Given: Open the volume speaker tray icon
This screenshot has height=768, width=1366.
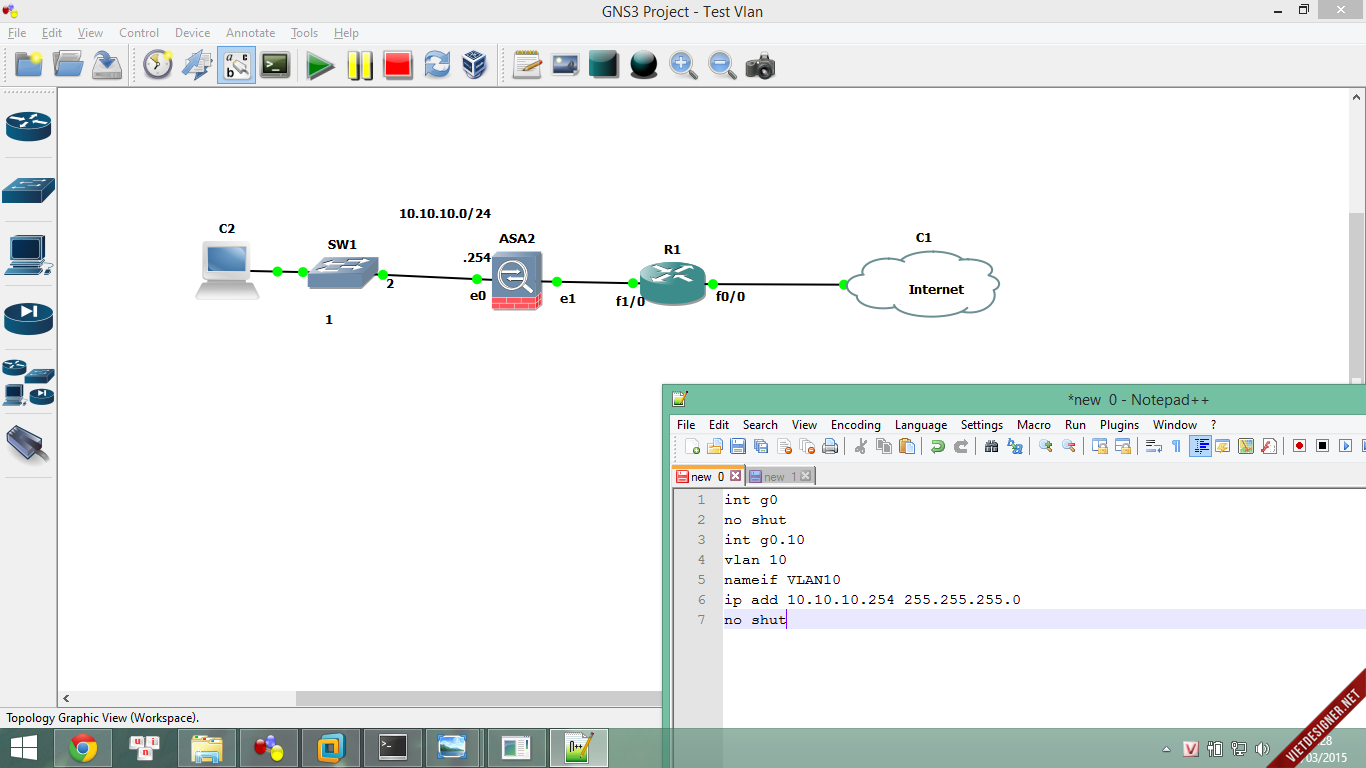Looking at the screenshot, I should [1260, 749].
